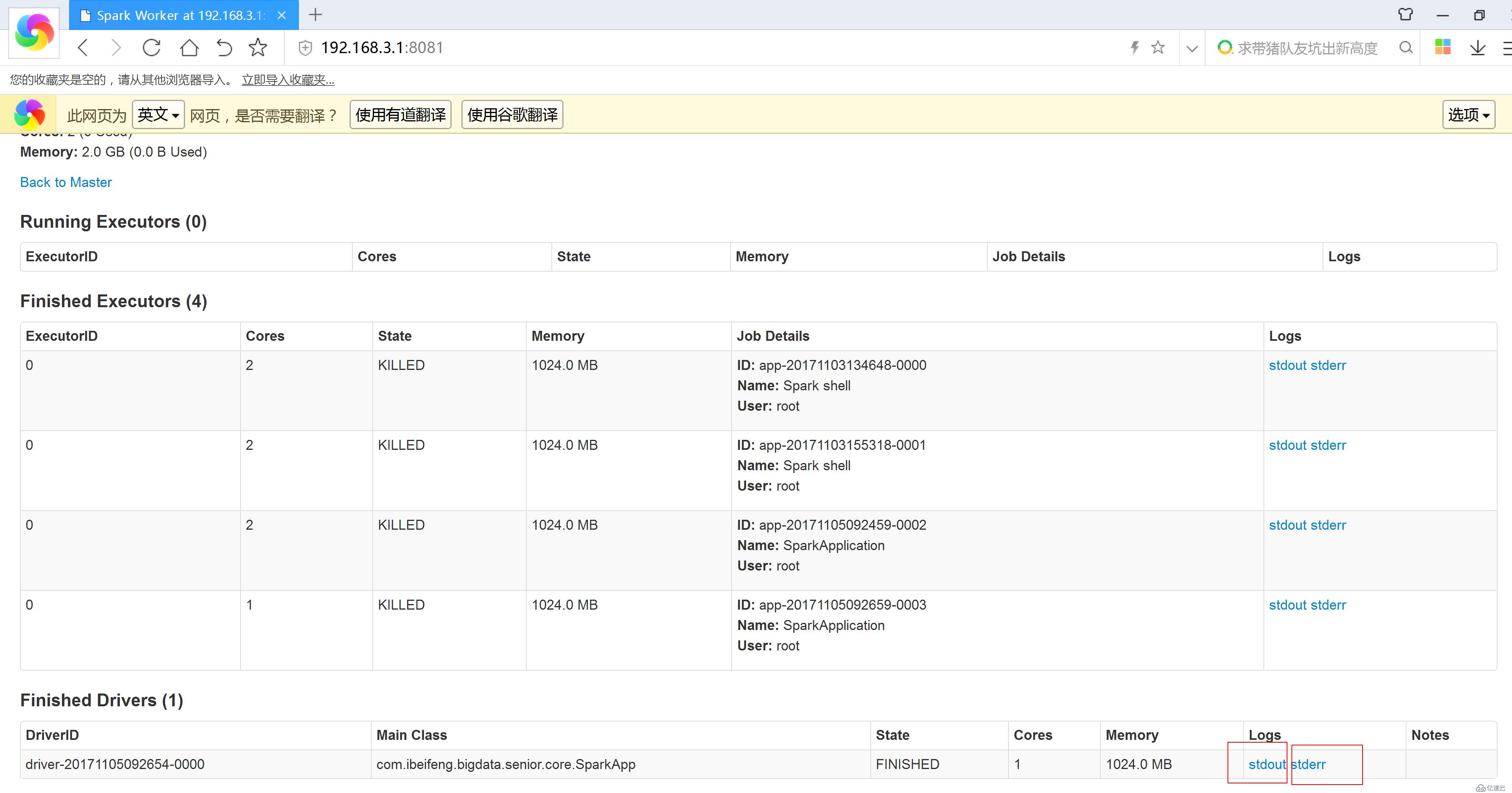1512x793 pixels.
Task: Open stdout for app-20171105092659-0003
Action: pos(1287,604)
